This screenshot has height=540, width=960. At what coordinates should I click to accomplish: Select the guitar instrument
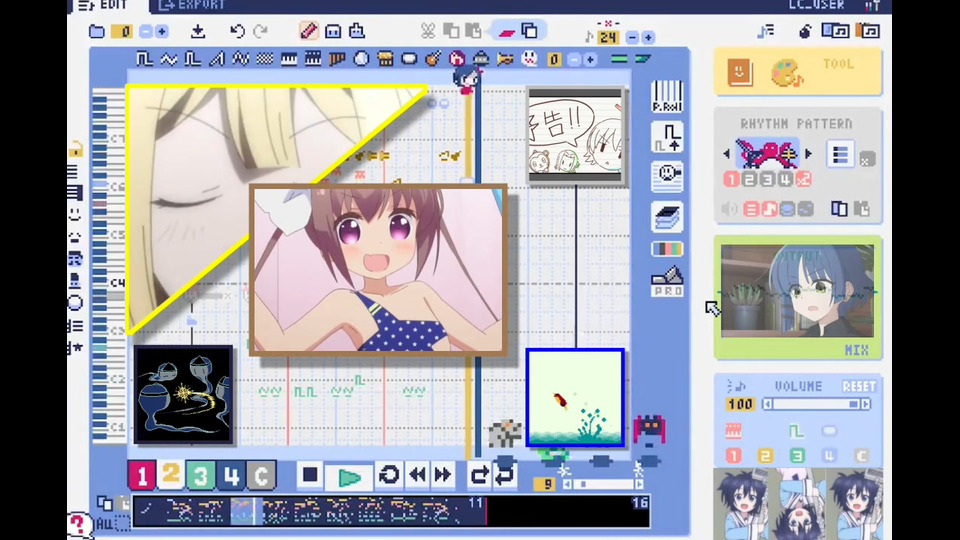[x=433, y=59]
